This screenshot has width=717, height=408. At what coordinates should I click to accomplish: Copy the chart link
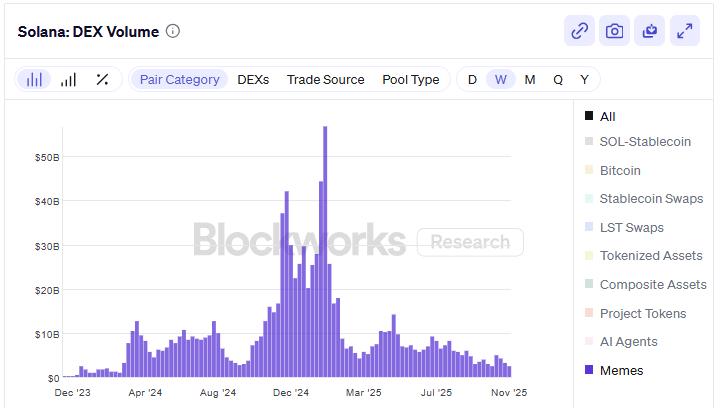pyautogui.click(x=579, y=30)
